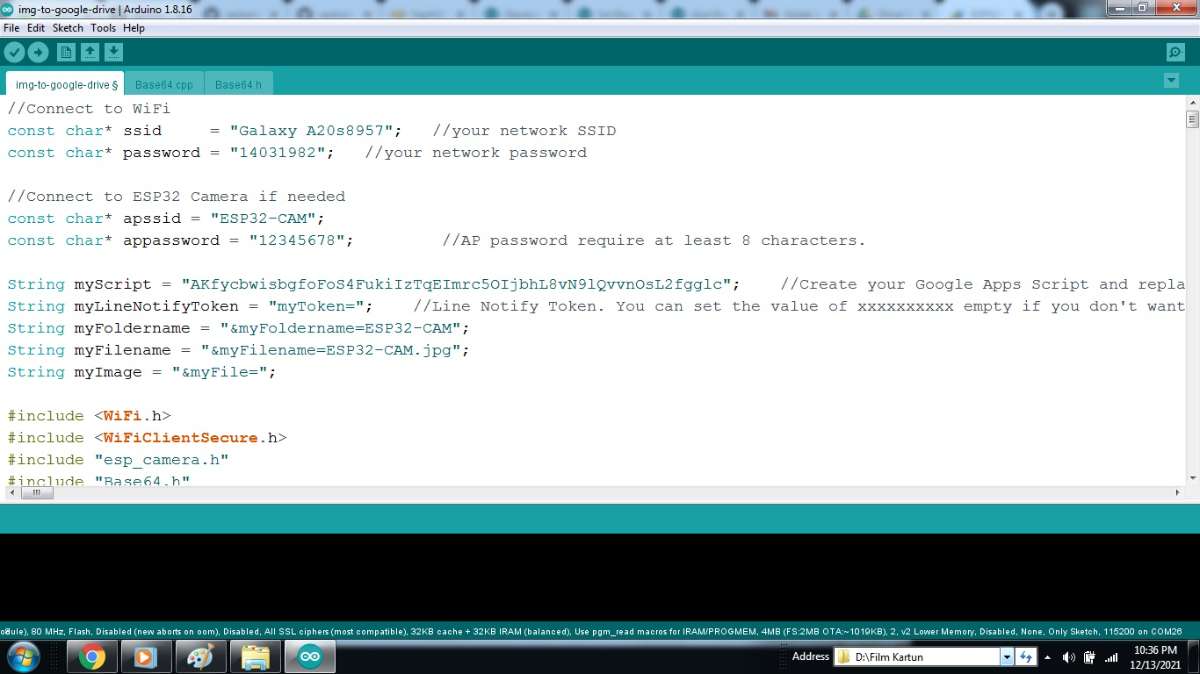Click the #include <WiFi.h> line
The image size is (1200, 674).
[90, 416]
